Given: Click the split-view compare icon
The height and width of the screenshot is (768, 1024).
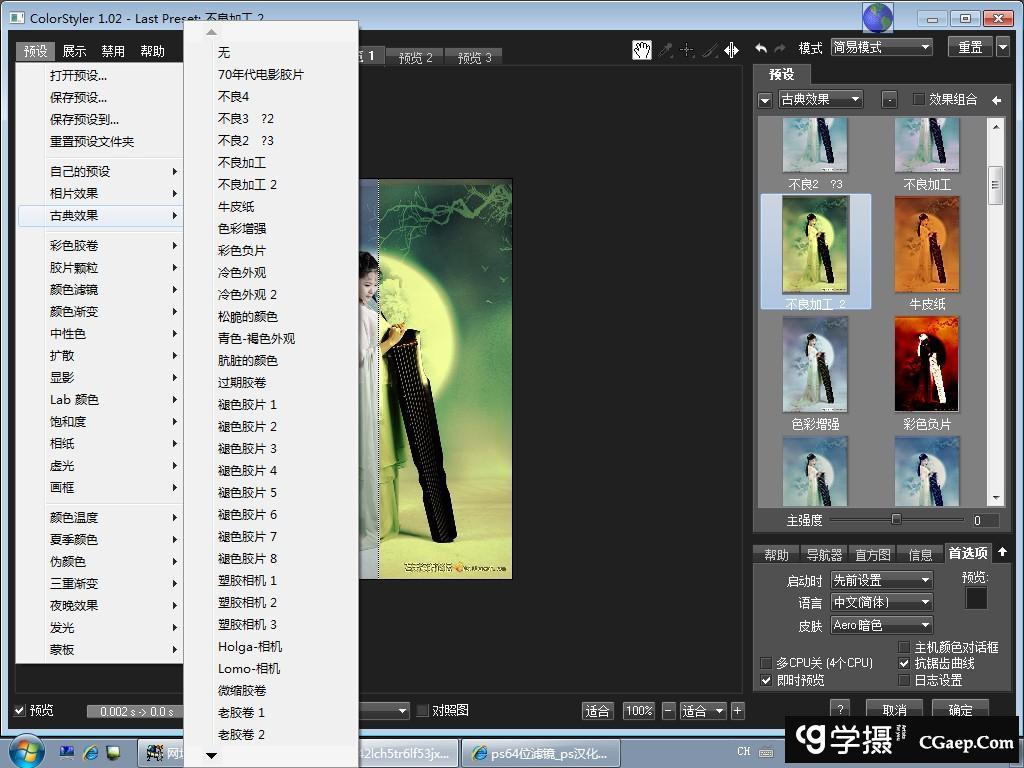Looking at the screenshot, I should click(x=731, y=48).
